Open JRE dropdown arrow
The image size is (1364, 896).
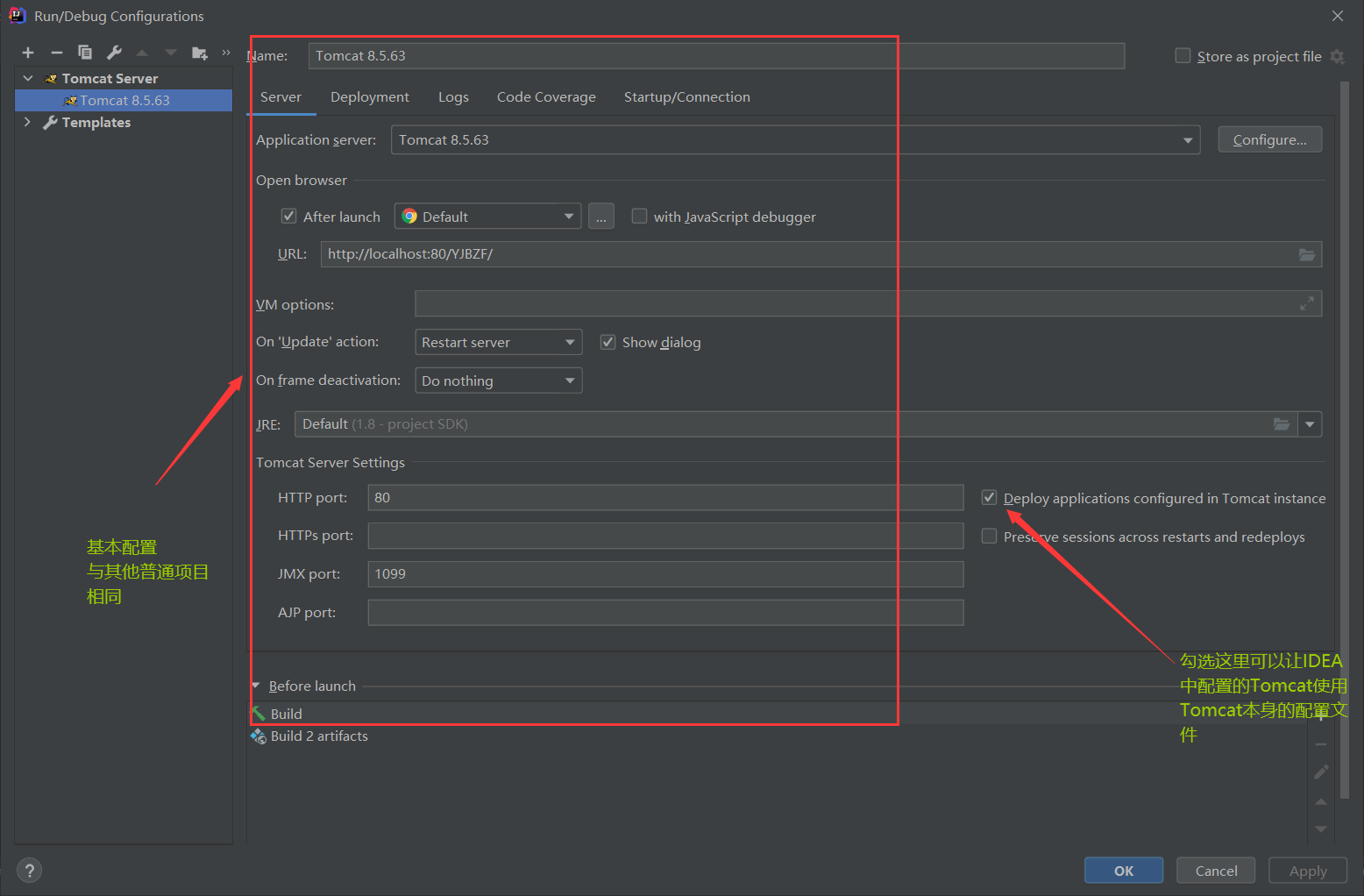(1310, 424)
